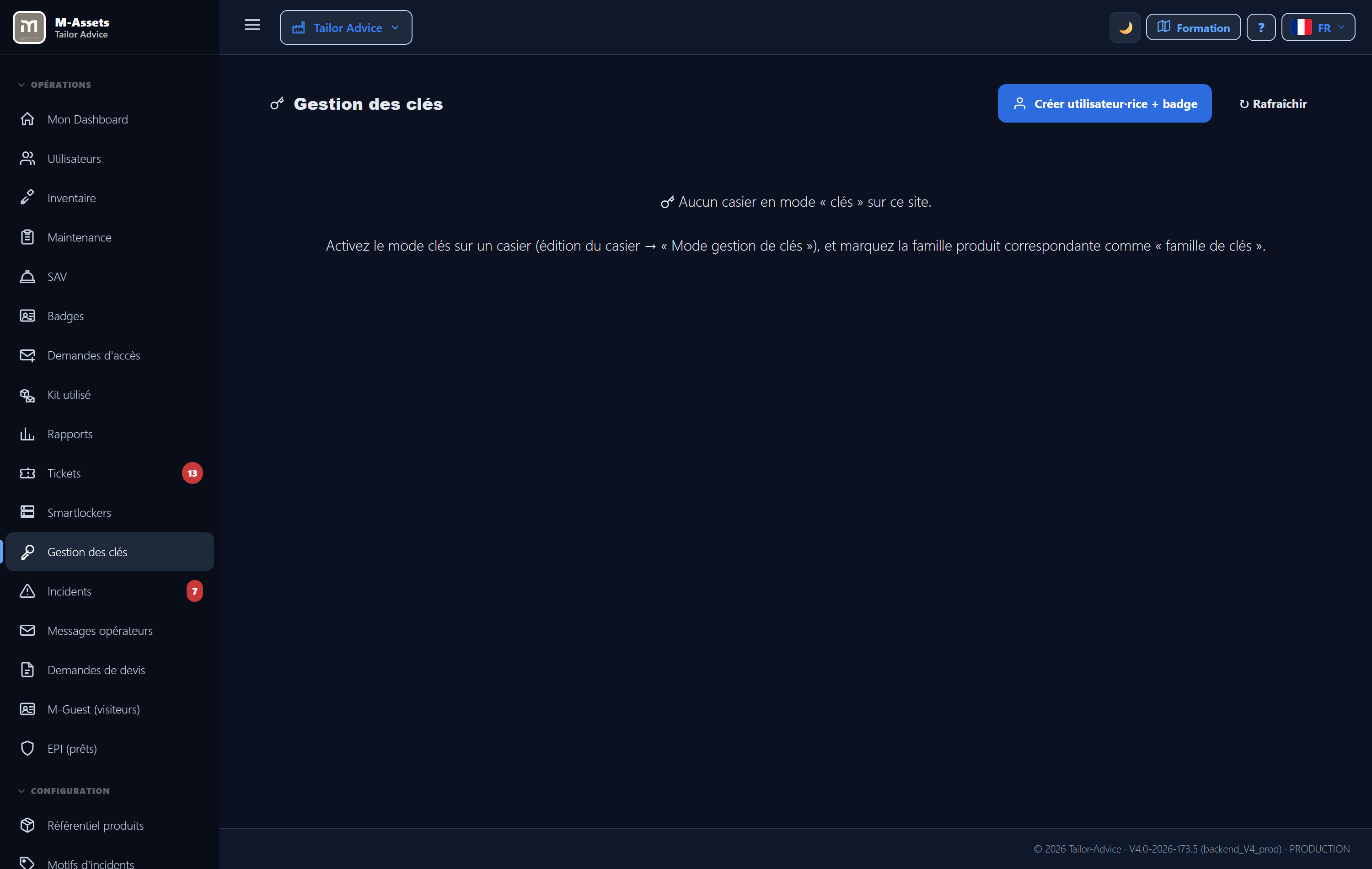1372x869 pixels.
Task: Open the Formation training button
Action: pyautogui.click(x=1193, y=27)
